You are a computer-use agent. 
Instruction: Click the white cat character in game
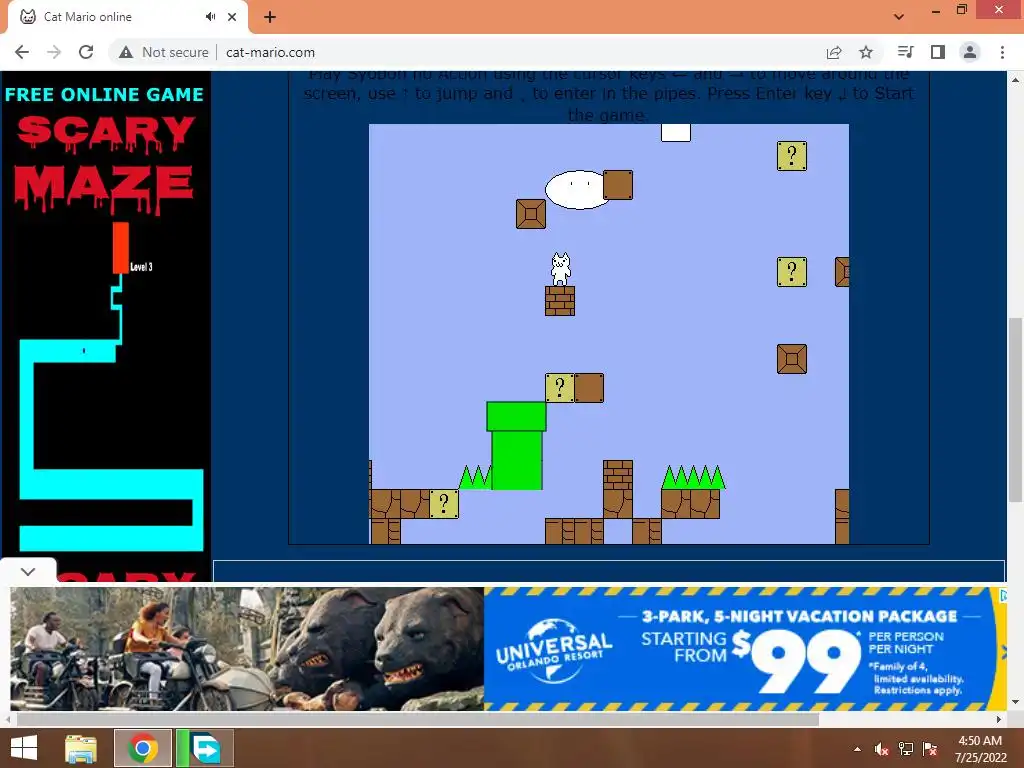[x=560, y=269]
